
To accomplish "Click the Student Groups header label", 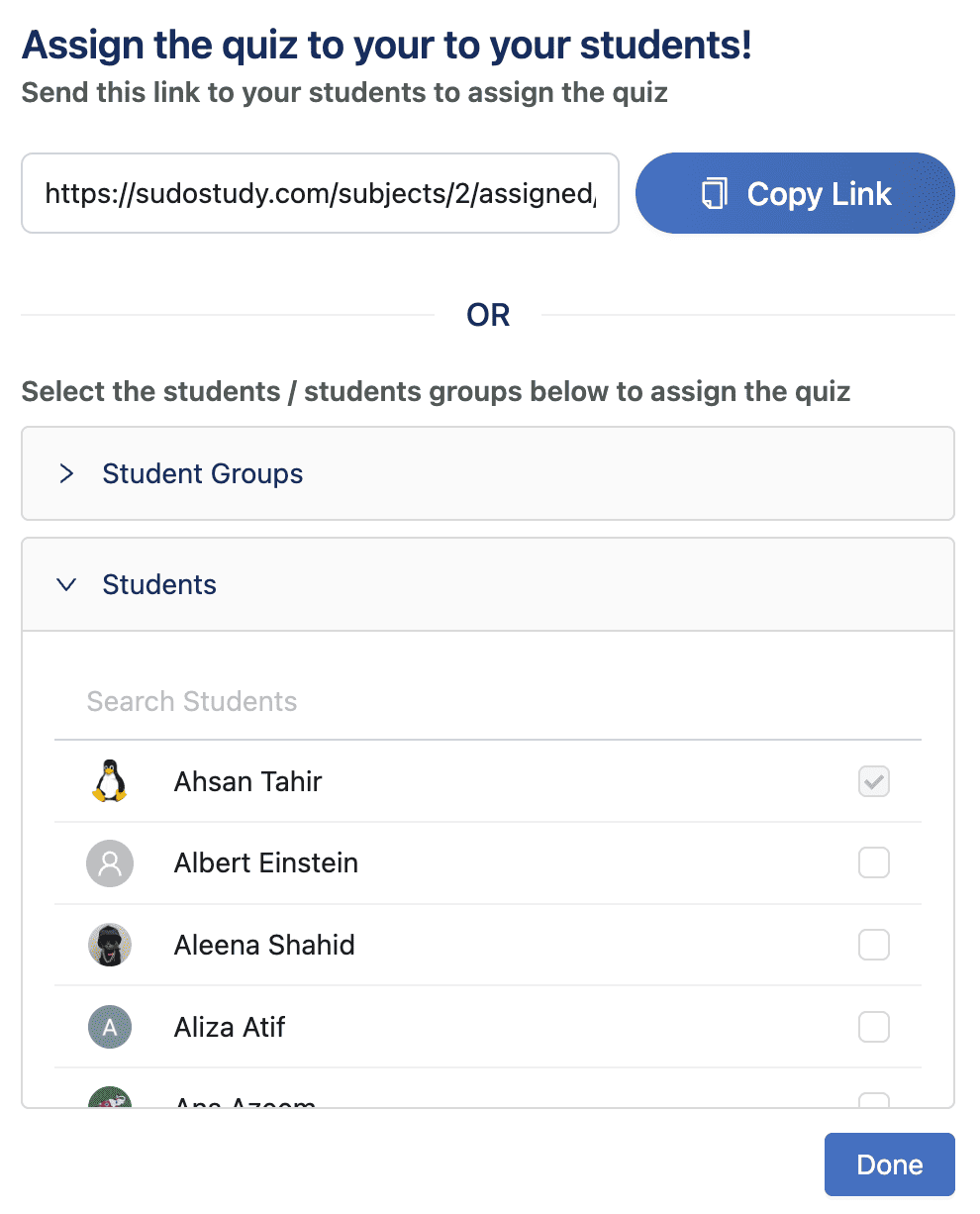I will (x=202, y=473).
